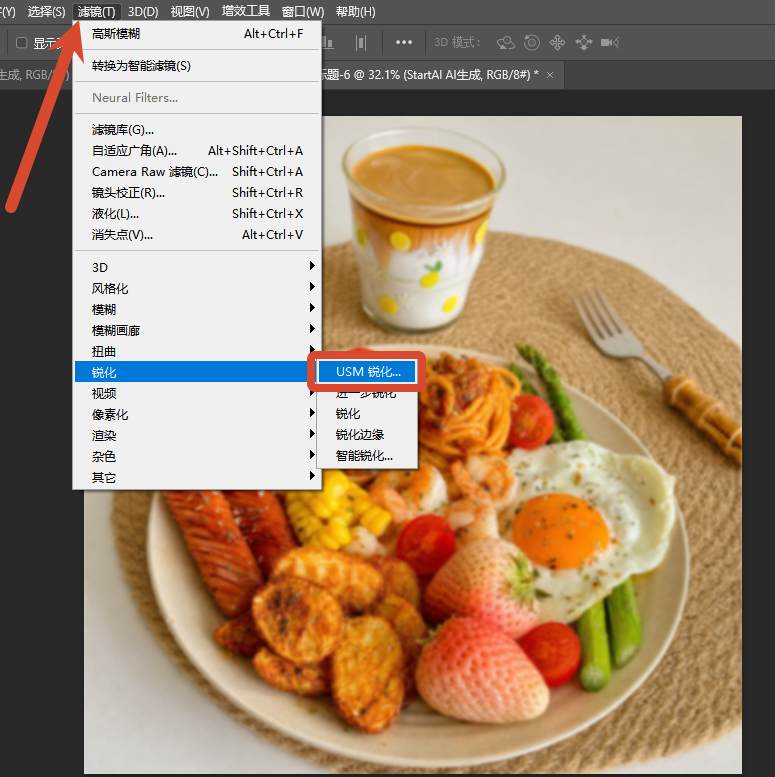Choose USM 锐化... in the submenu
Image resolution: width=775 pixels, height=777 pixels.
[367, 372]
